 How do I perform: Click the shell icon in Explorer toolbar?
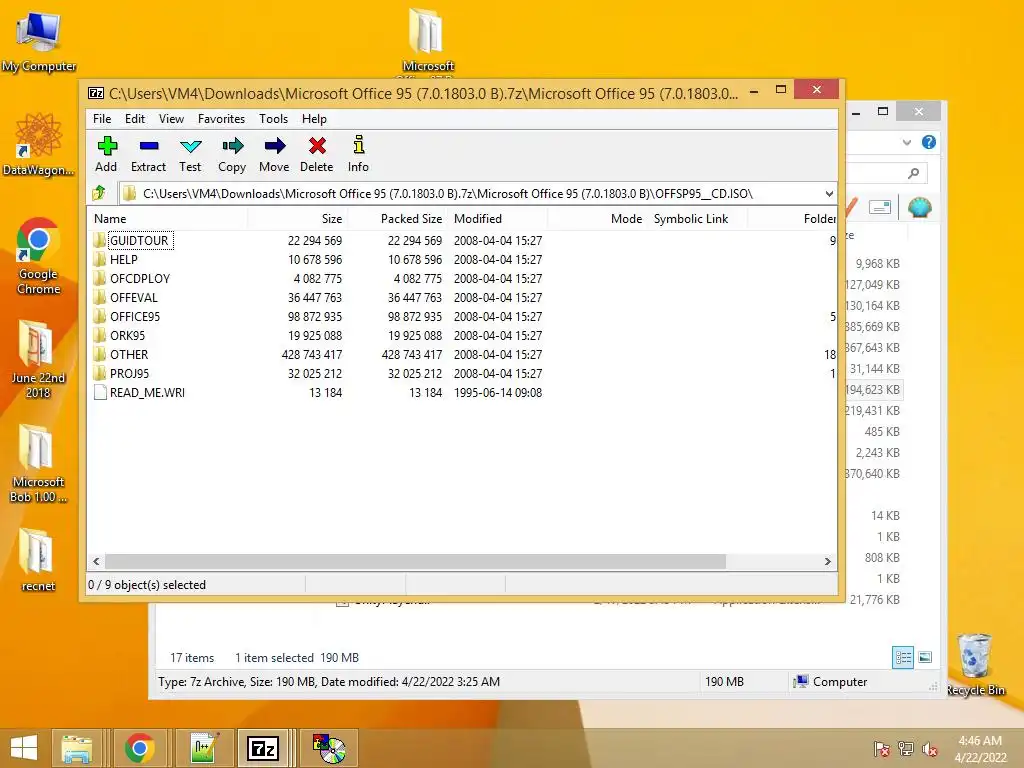point(920,207)
